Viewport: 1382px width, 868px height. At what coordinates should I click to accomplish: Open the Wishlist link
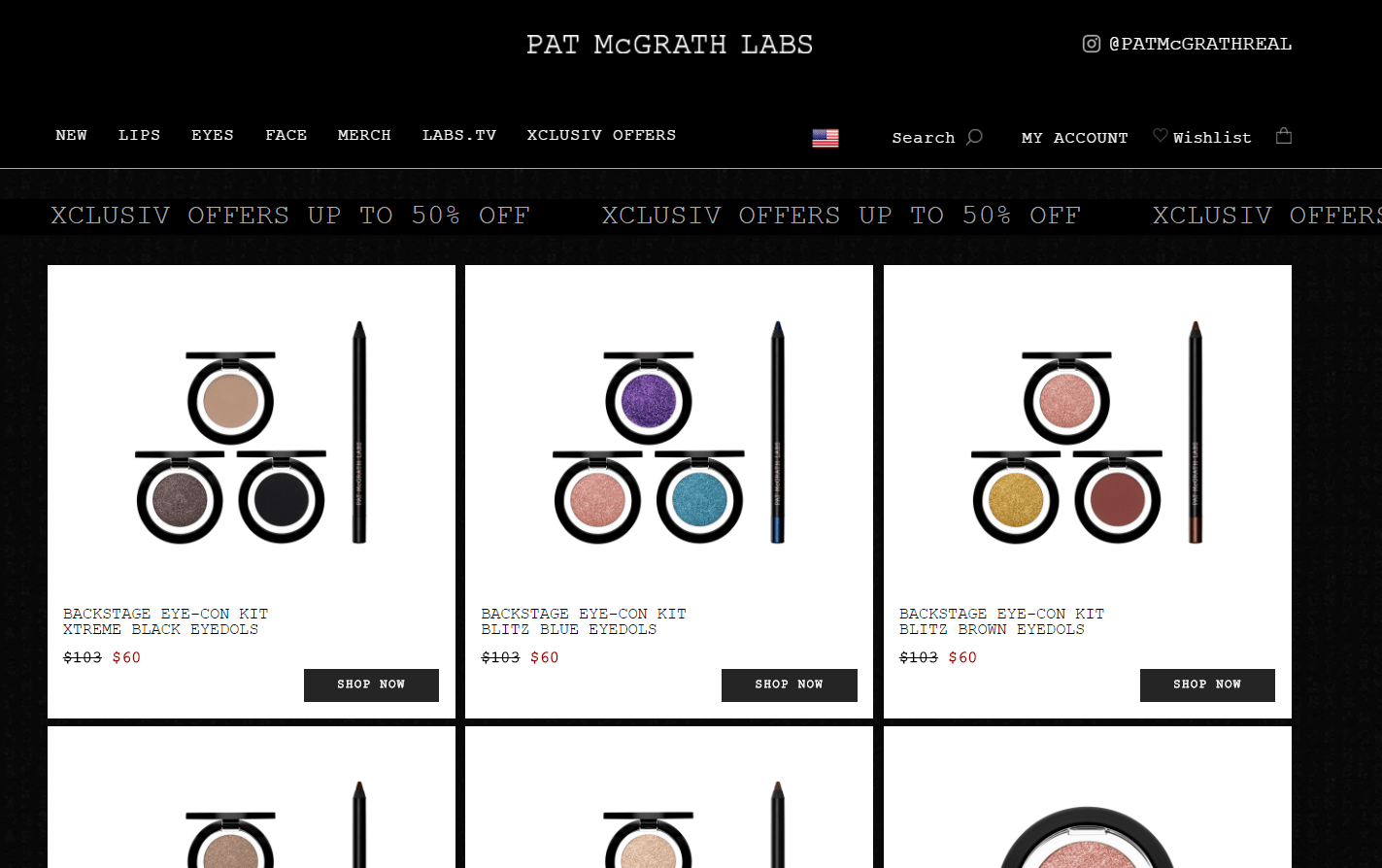coord(1212,138)
